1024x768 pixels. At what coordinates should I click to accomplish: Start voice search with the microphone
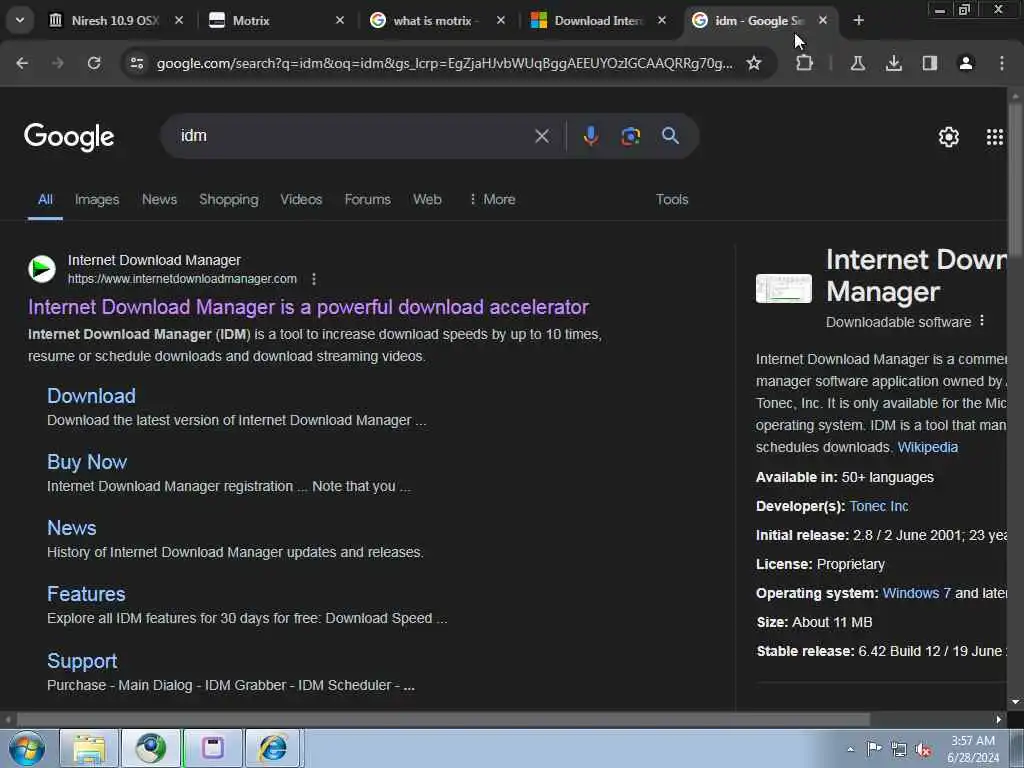click(x=590, y=136)
